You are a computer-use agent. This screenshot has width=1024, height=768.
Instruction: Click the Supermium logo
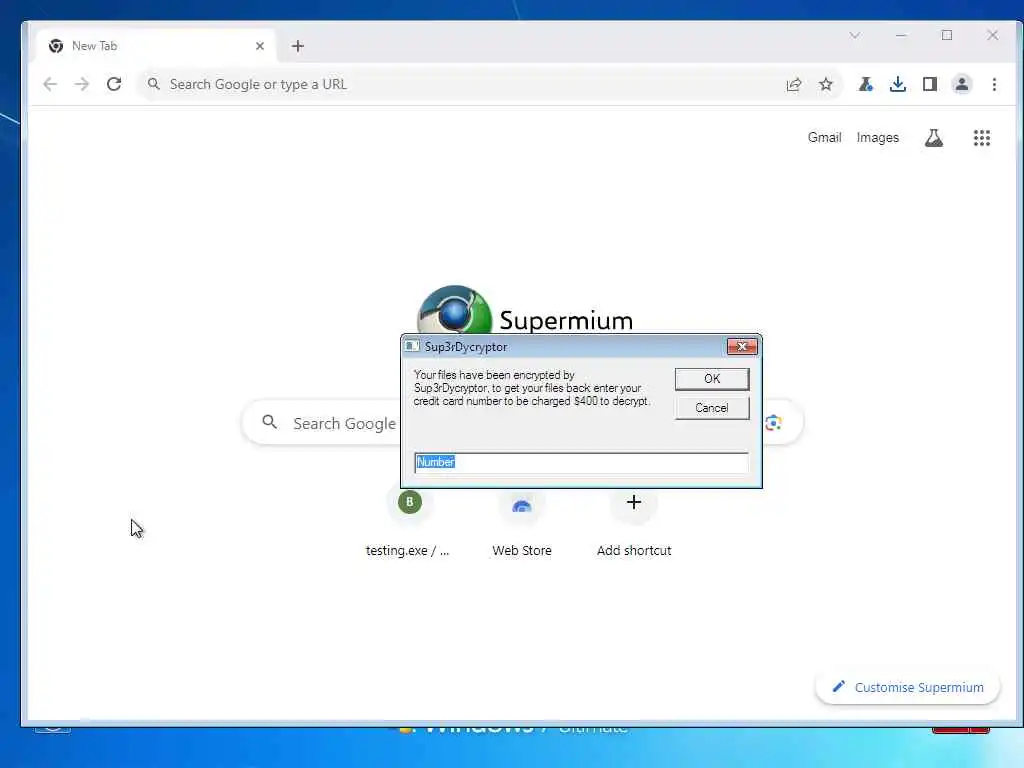click(x=525, y=312)
